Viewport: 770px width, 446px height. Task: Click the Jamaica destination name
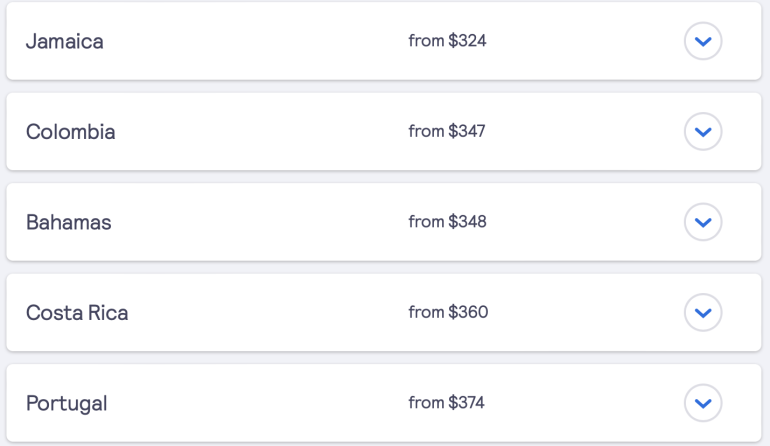click(64, 41)
